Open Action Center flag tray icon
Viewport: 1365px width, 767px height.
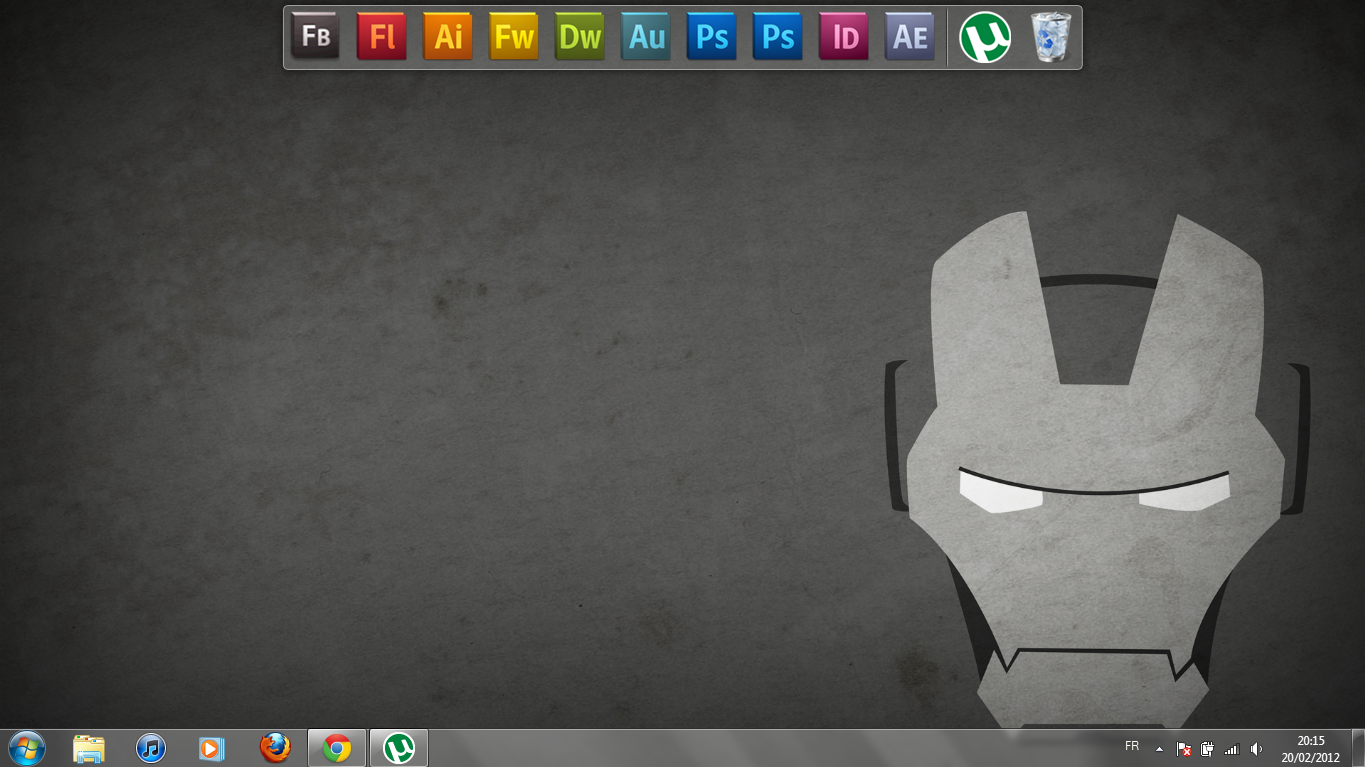click(x=1184, y=748)
